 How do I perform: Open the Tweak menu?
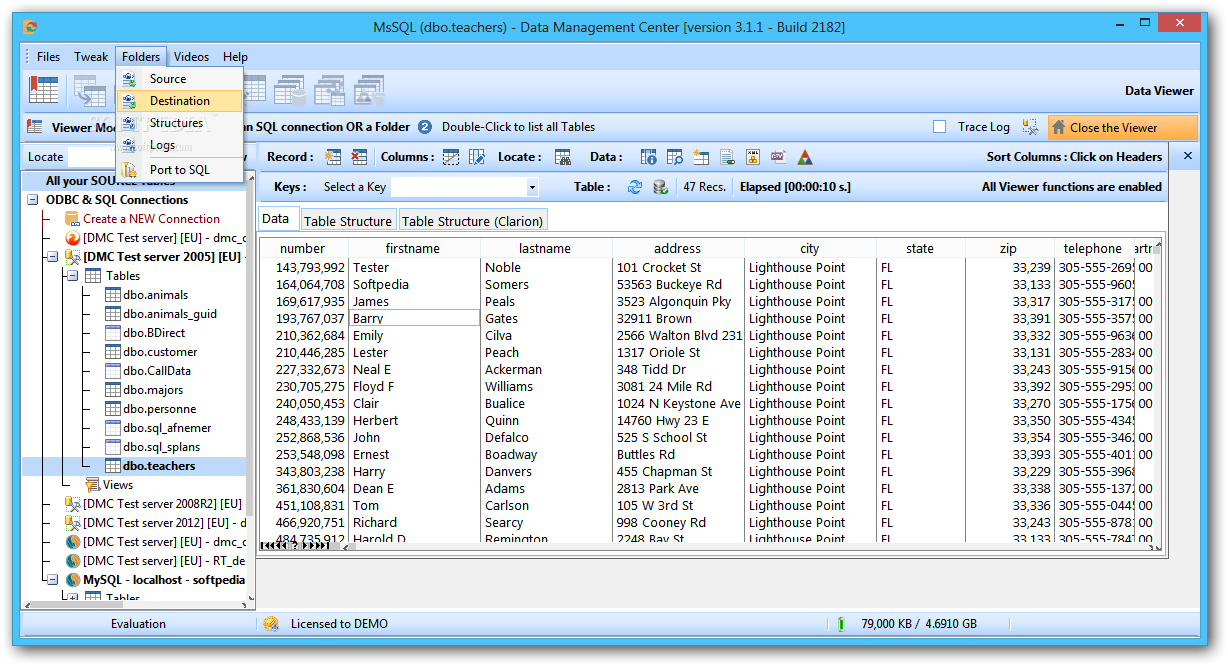tap(91, 57)
